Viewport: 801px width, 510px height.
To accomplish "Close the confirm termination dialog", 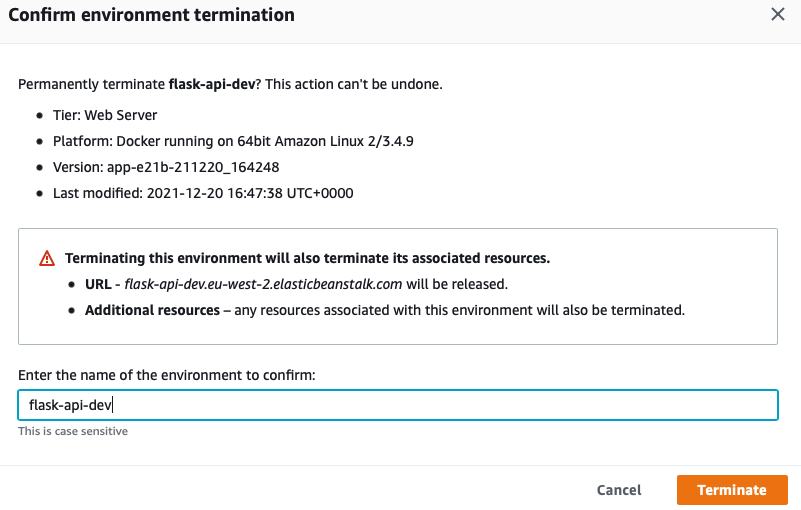I will pyautogui.click(x=778, y=15).
